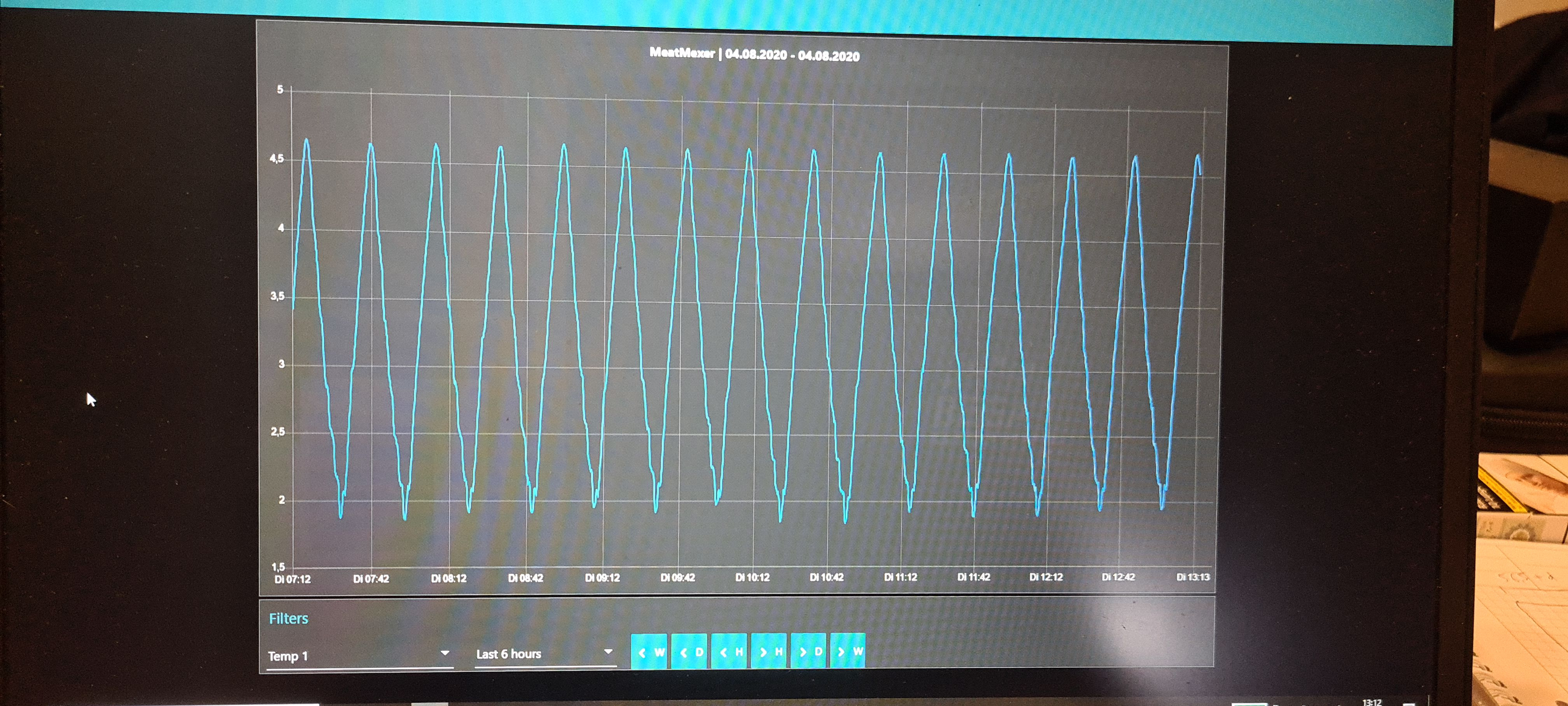The image size is (1568, 706).
Task: Open the taskbar clock showing 13:12
Action: click(1371, 702)
